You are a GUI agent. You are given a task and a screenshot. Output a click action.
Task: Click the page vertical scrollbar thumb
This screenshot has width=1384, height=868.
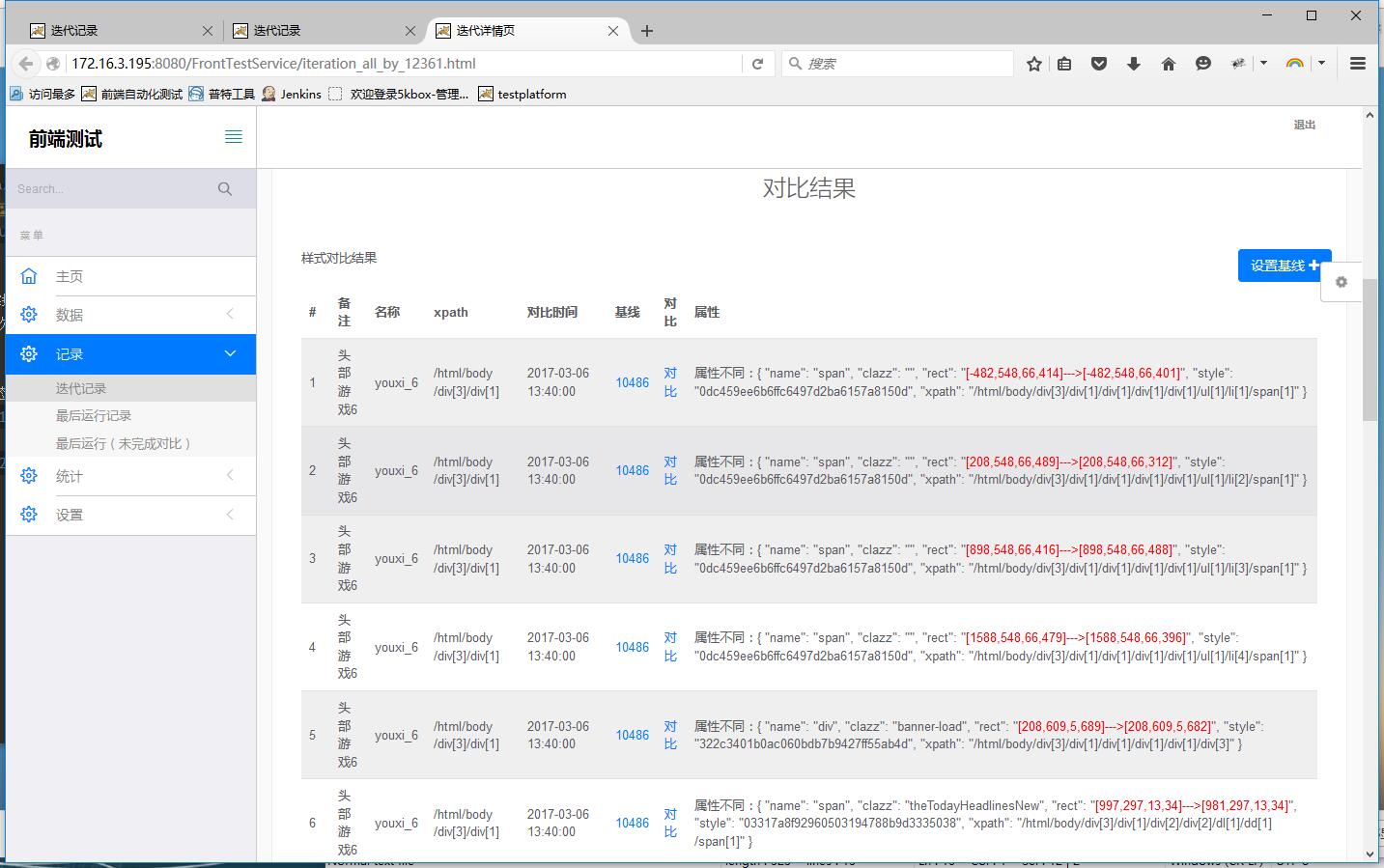[1370, 350]
